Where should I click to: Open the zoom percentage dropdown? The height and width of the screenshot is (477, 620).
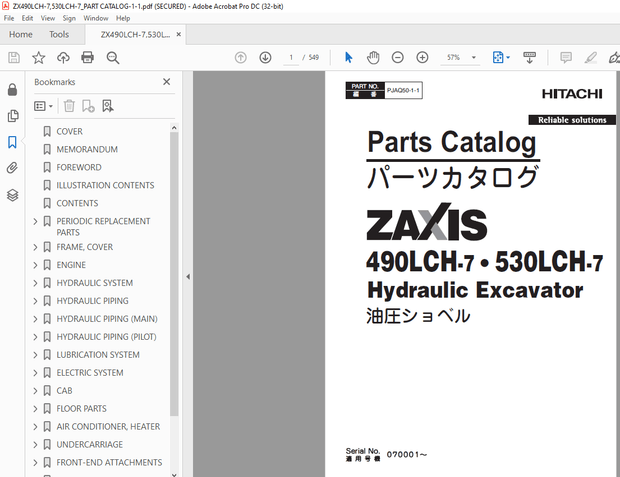tap(474, 58)
